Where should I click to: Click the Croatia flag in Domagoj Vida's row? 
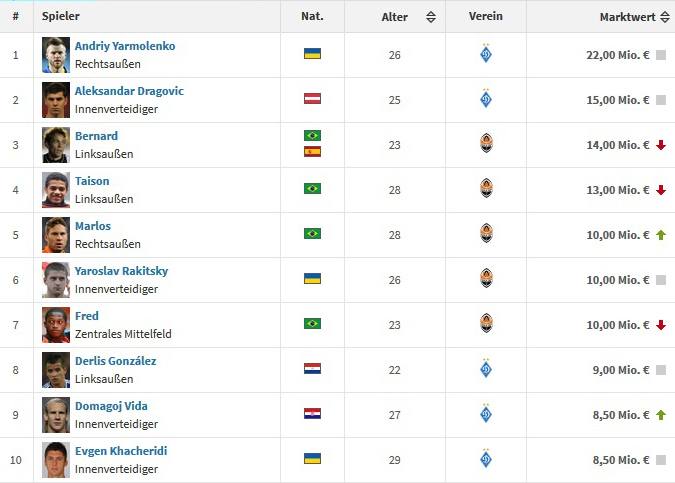(312, 413)
